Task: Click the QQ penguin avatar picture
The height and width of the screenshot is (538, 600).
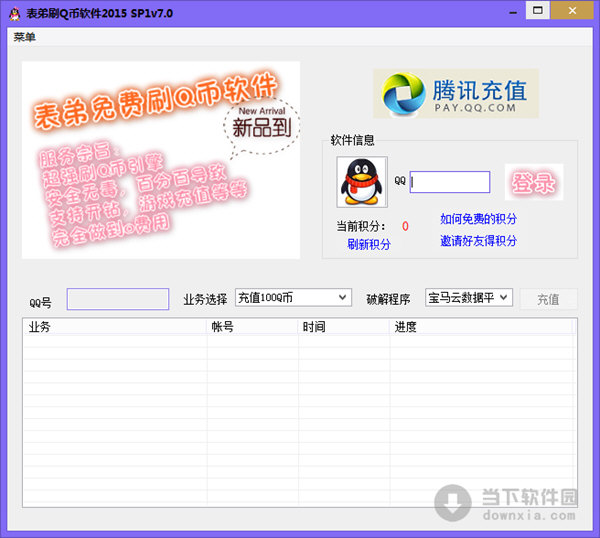Action: point(362,182)
